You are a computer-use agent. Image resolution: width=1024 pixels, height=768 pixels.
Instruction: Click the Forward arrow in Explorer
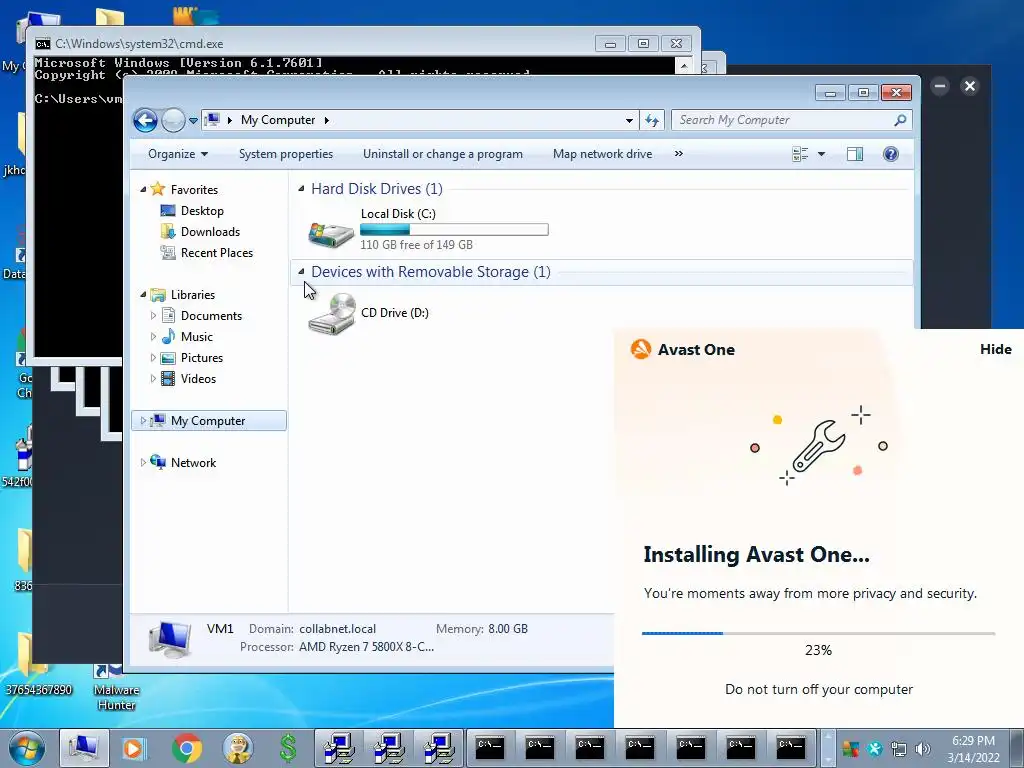pos(173,120)
